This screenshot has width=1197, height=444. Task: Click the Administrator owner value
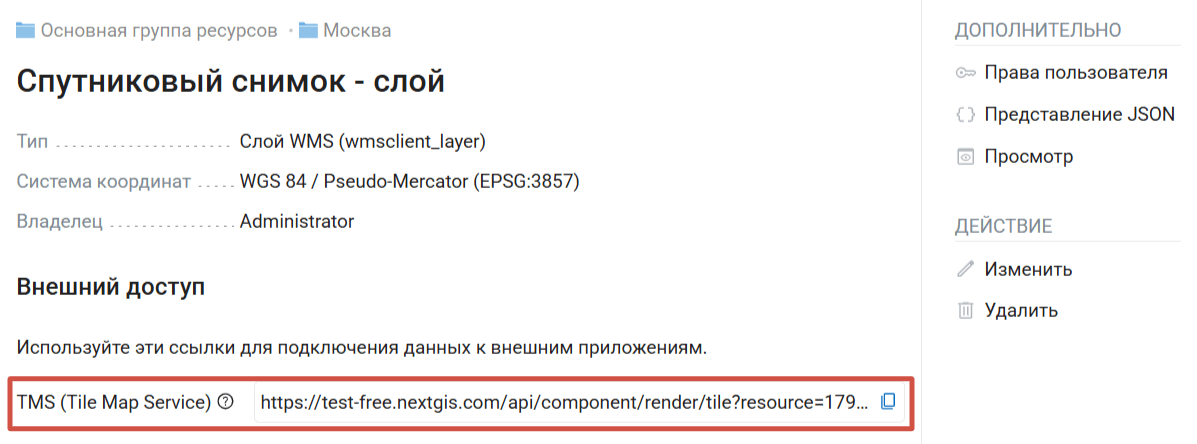click(x=297, y=221)
